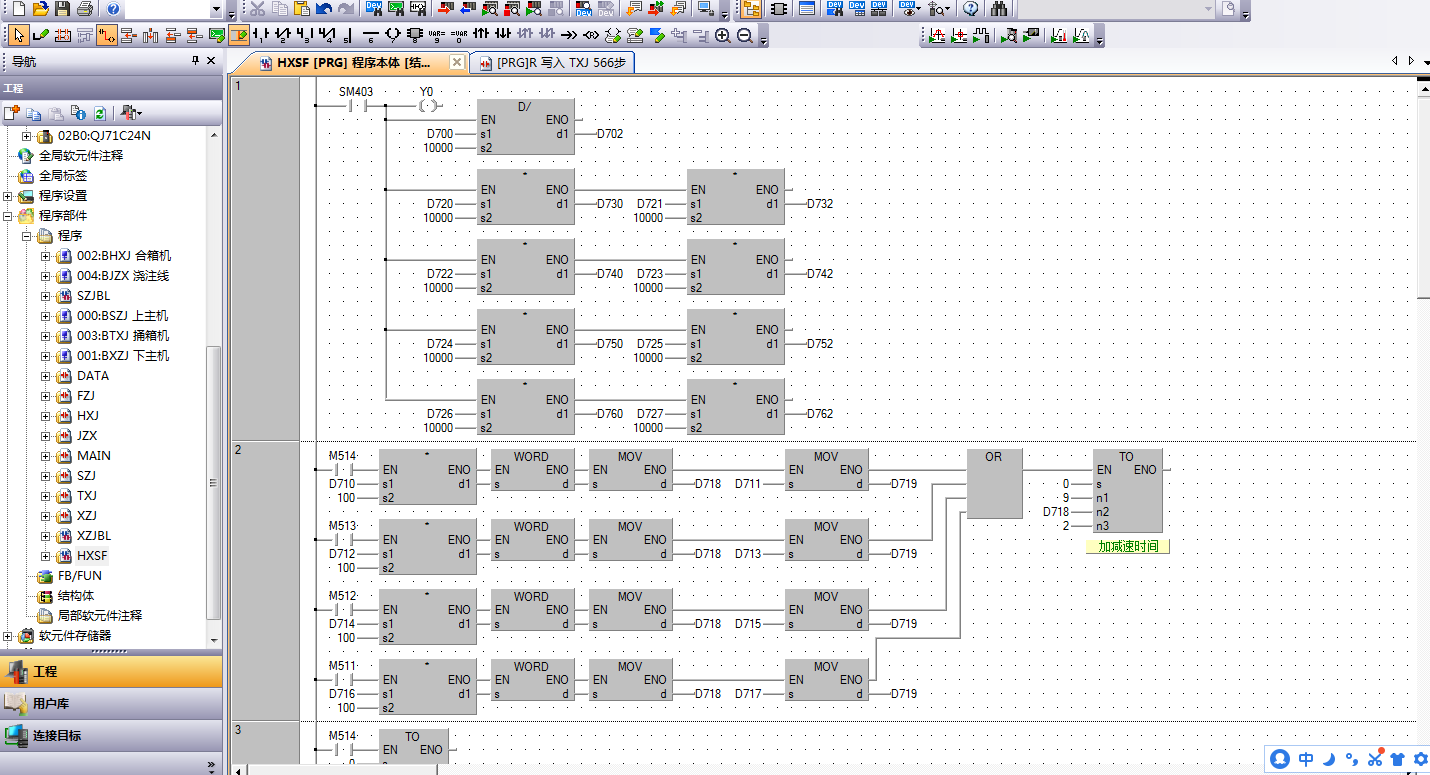Click the Undo arrow icon
This screenshot has height=775, width=1430.
(x=324, y=9)
